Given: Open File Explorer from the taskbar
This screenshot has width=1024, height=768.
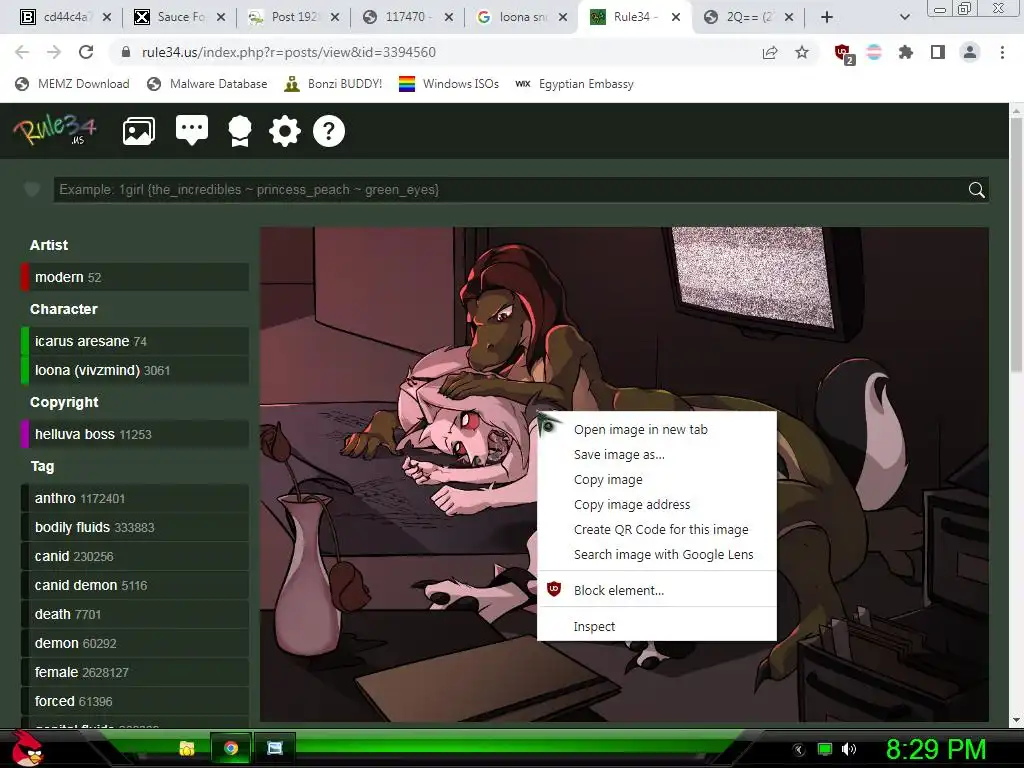Looking at the screenshot, I should click(187, 748).
